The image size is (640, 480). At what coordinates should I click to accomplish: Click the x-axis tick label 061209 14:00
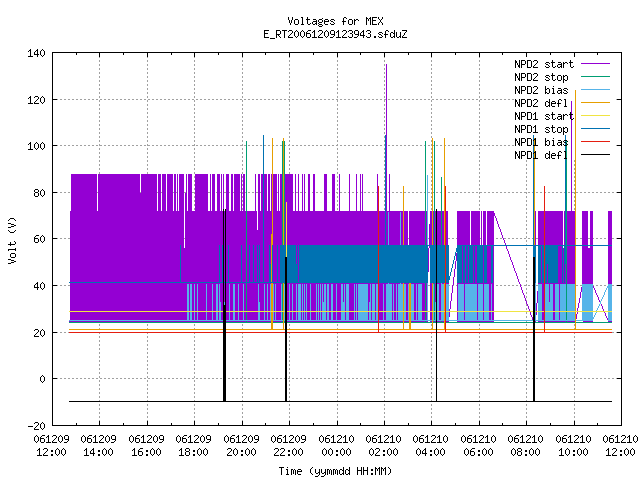[x=98, y=446]
